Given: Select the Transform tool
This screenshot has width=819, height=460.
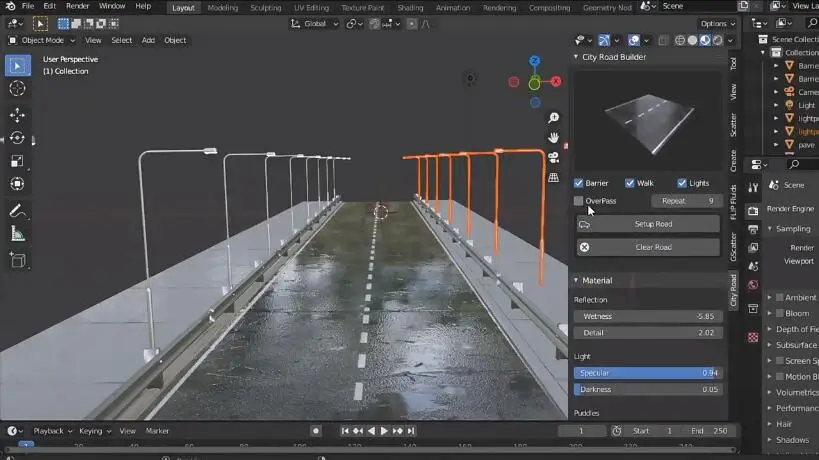Looking at the screenshot, I should 18,184.
